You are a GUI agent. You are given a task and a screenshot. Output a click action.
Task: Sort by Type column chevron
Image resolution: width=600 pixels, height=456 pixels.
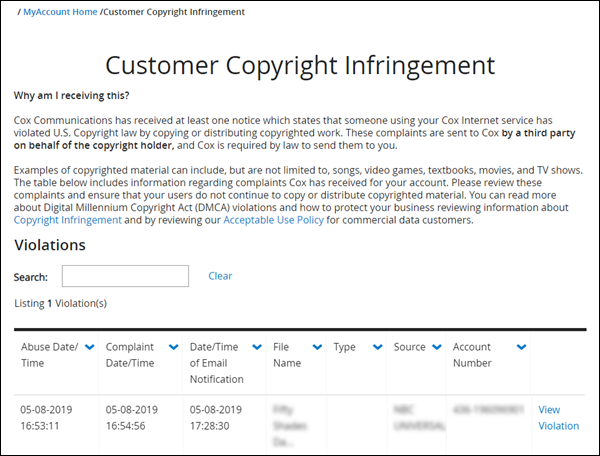(x=377, y=347)
